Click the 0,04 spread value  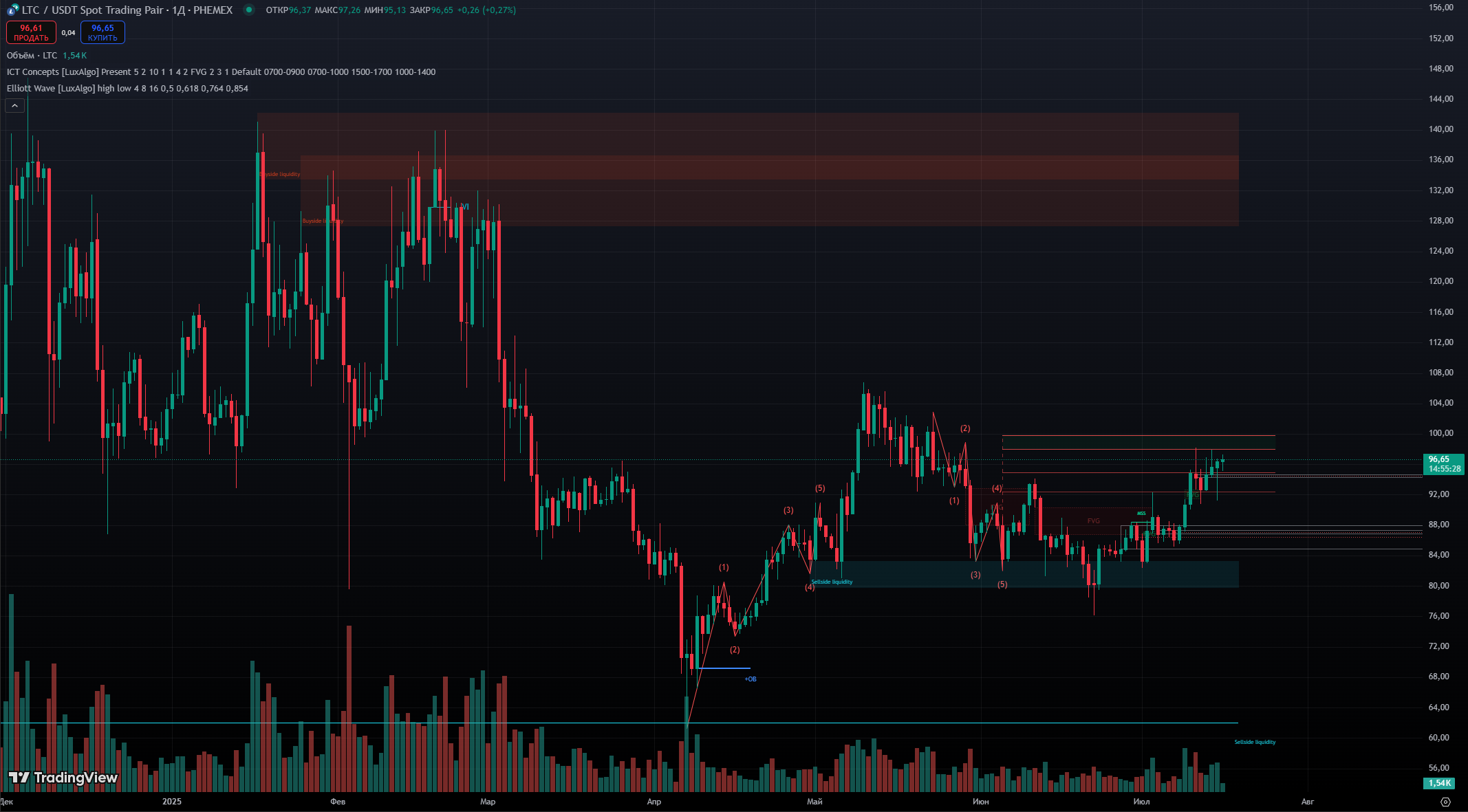tap(68, 33)
